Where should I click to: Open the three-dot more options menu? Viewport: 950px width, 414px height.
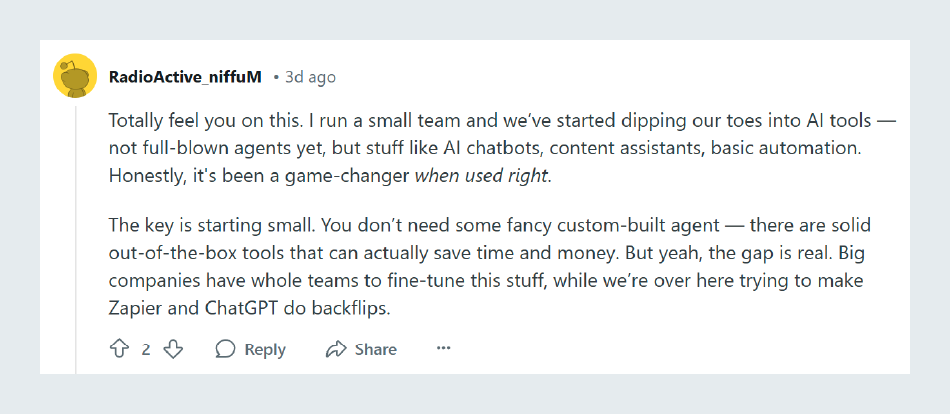[x=444, y=349]
